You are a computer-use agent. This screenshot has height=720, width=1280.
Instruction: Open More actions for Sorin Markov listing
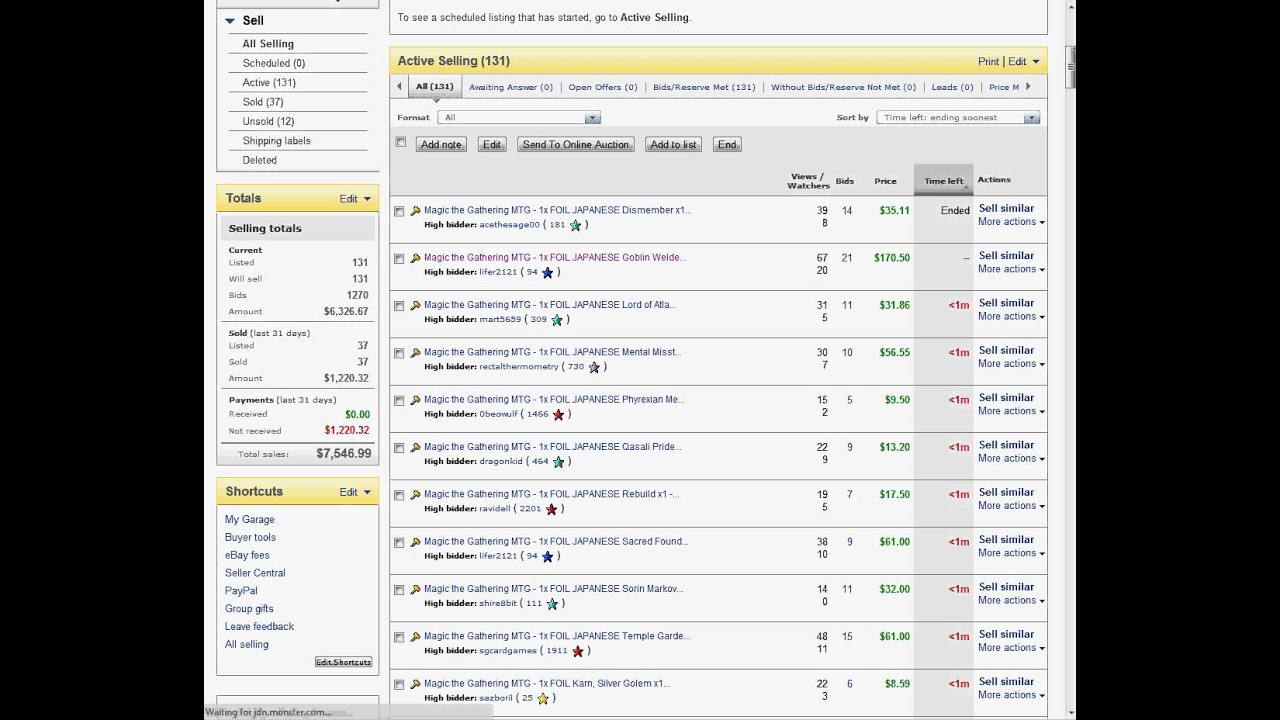click(x=1011, y=600)
